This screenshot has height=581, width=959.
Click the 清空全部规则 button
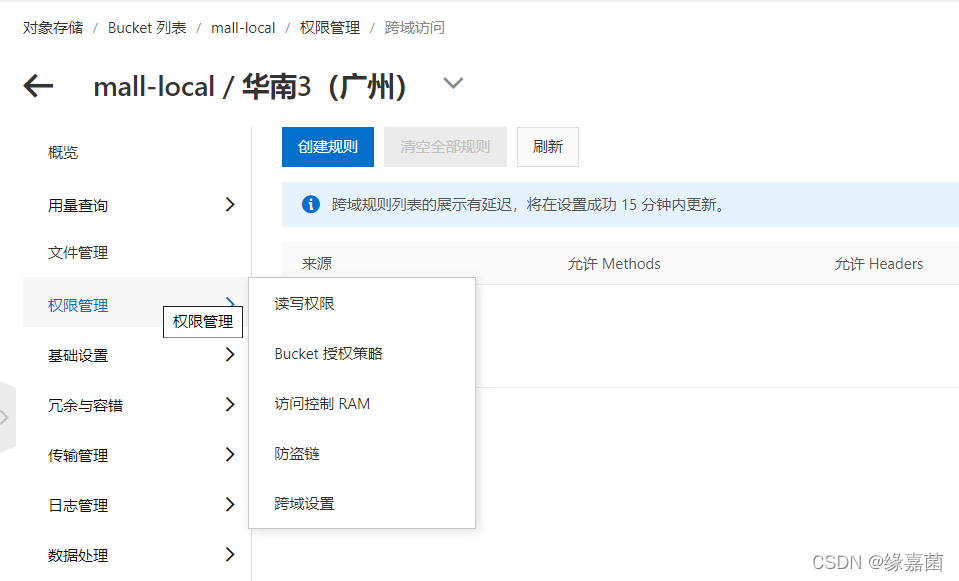[445, 147]
